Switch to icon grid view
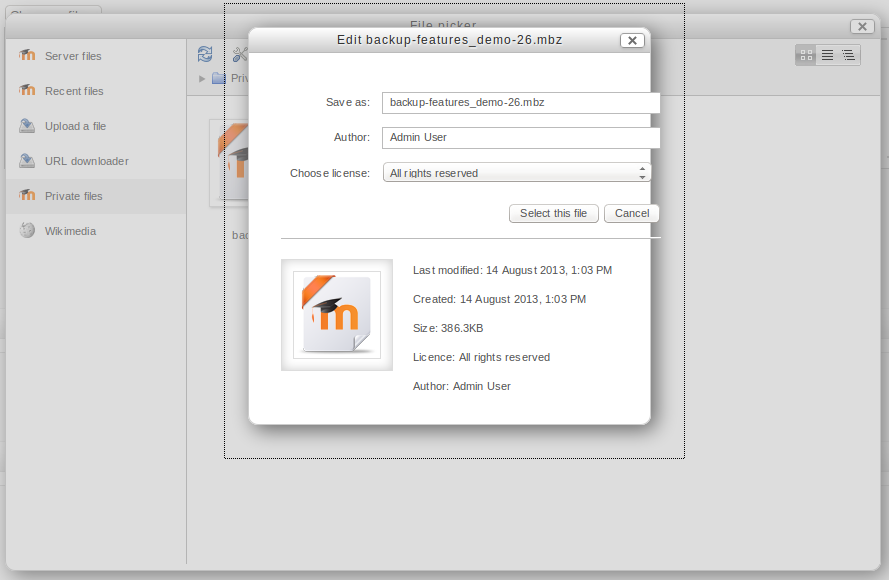889x580 pixels. click(x=806, y=55)
